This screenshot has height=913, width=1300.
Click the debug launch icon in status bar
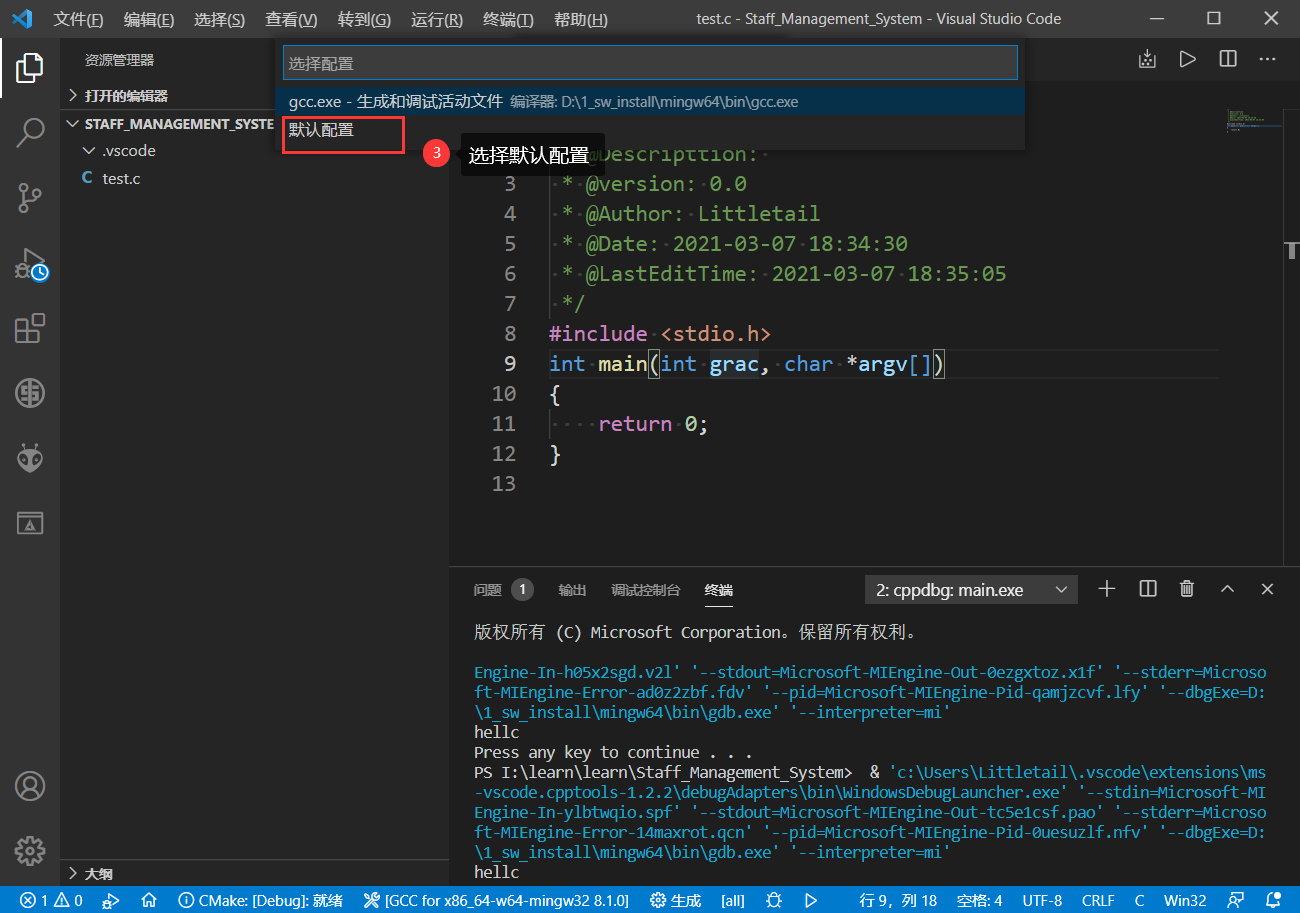coord(112,900)
